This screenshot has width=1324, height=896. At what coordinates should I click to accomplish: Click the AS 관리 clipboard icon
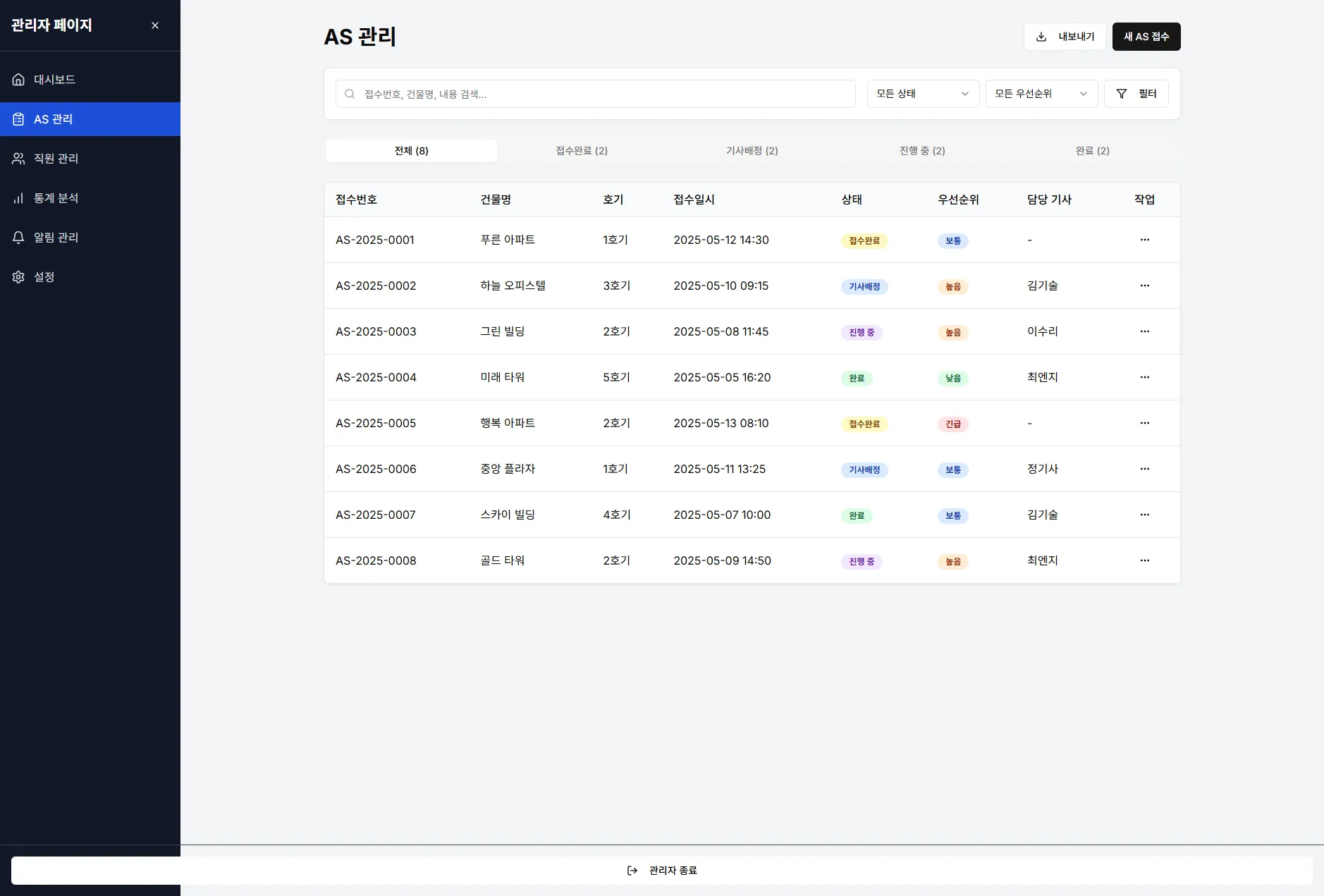18,119
